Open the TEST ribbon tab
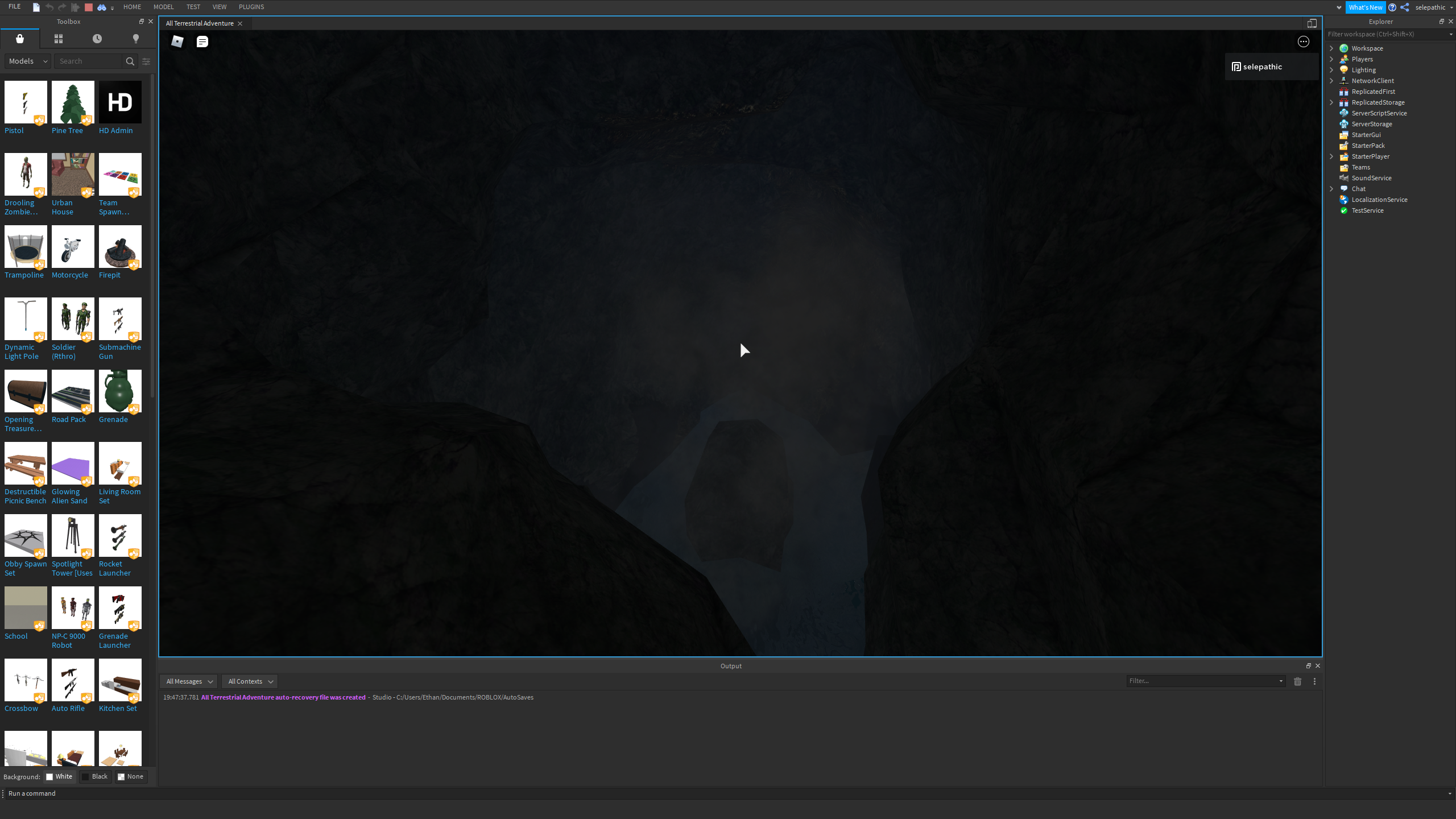 [x=193, y=7]
